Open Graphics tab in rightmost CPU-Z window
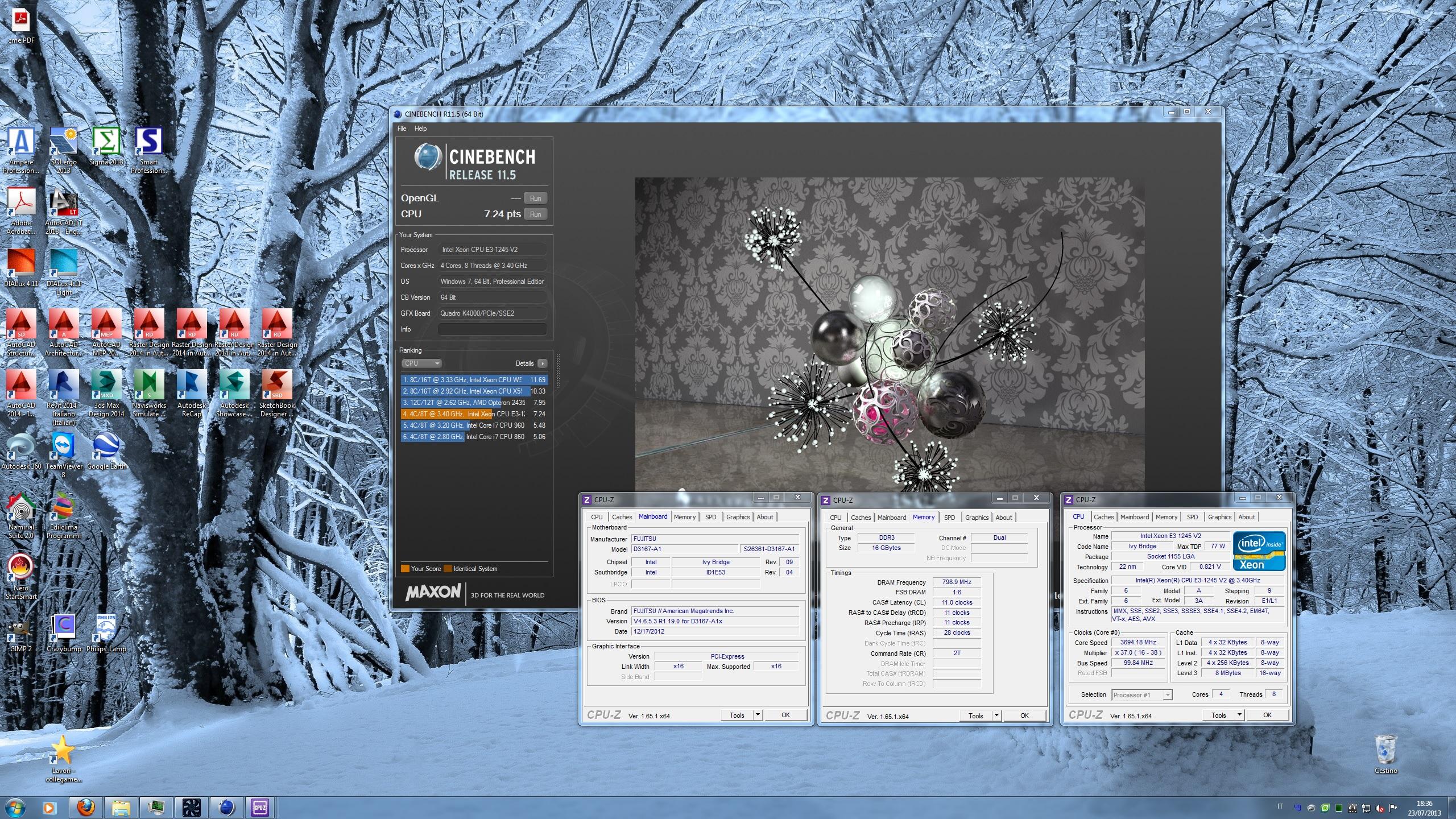Image resolution: width=1456 pixels, height=819 pixels. coord(1219,517)
